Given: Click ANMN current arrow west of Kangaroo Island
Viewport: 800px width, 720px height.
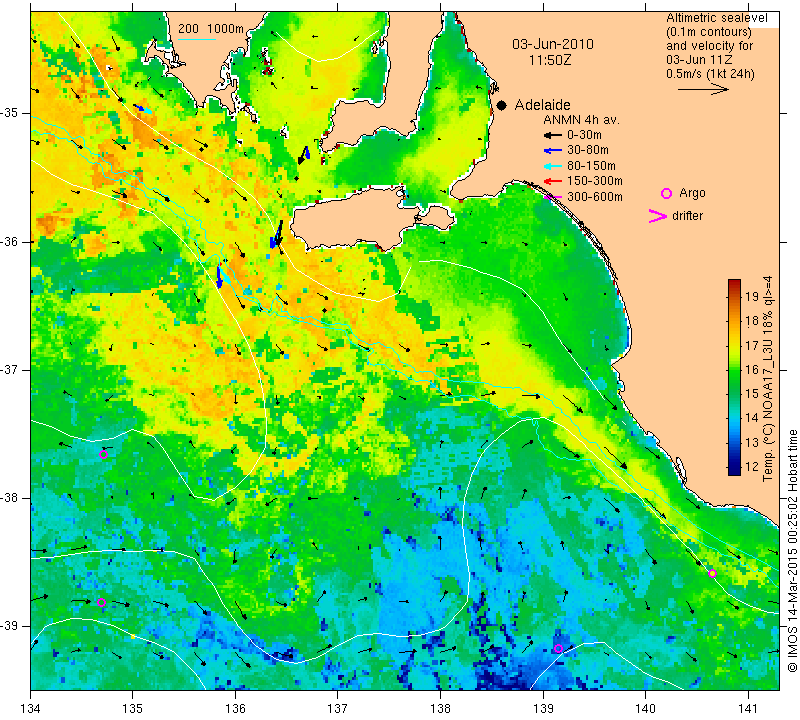Looking at the screenshot, I should (x=276, y=235).
